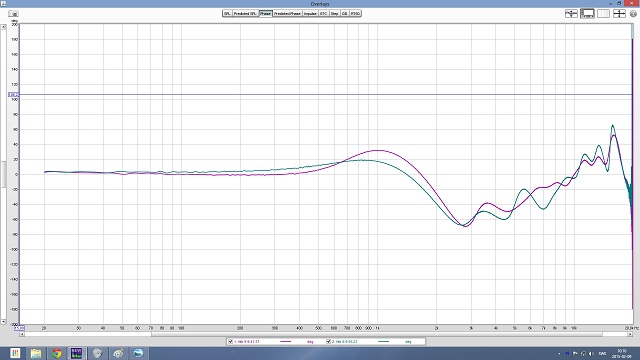Click the capture graph image icon
This screenshot has width=640, height=360.
click(13, 14)
